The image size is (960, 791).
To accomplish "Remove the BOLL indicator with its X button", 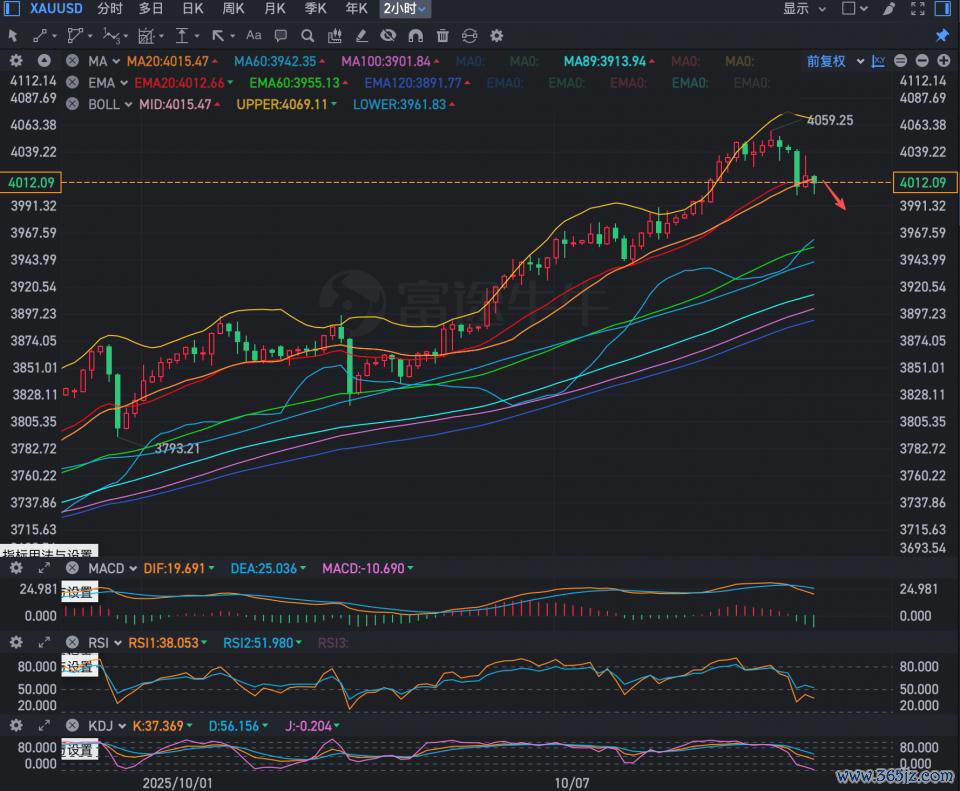I will point(72,104).
